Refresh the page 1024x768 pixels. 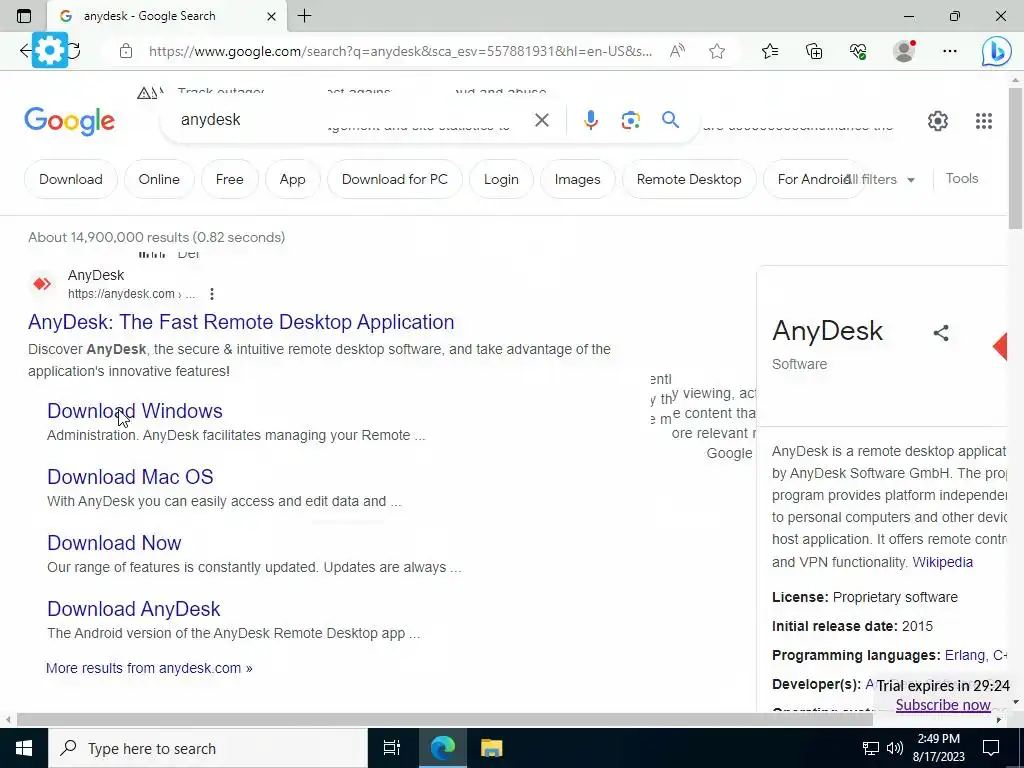tap(74, 51)
